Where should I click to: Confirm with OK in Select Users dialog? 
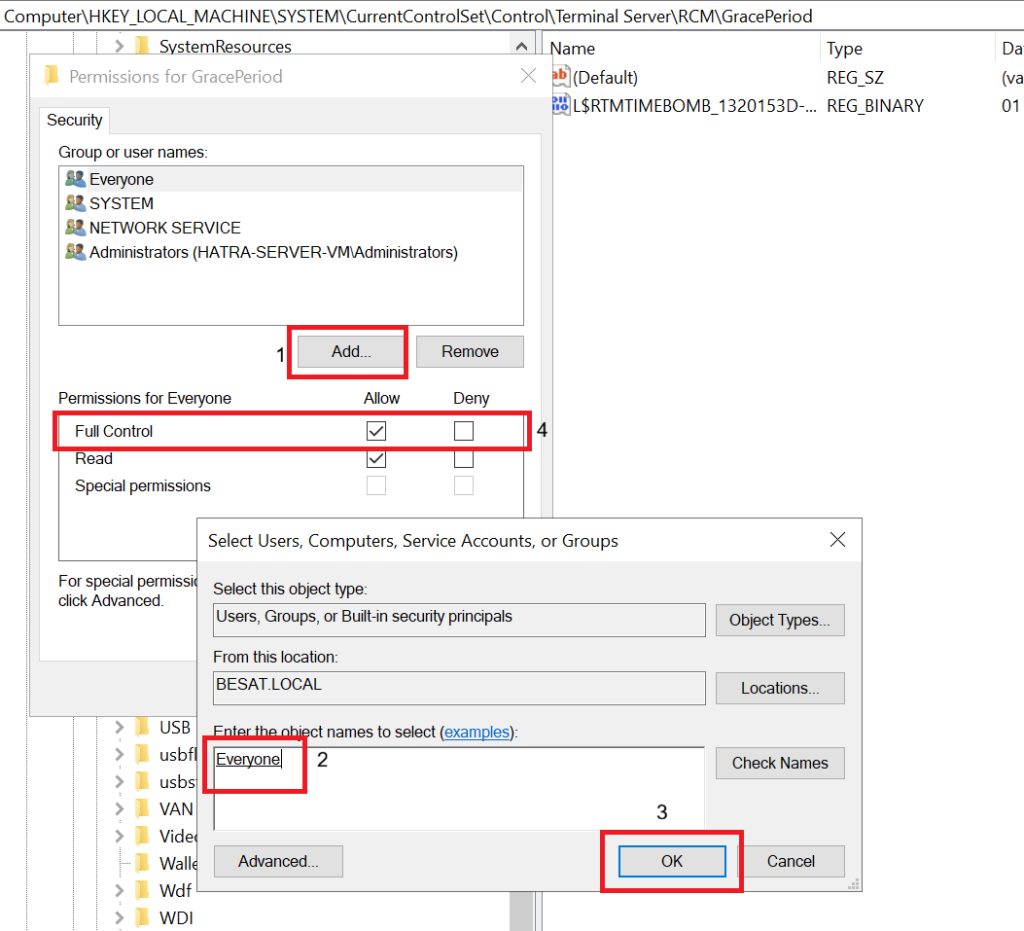[672, 862]
